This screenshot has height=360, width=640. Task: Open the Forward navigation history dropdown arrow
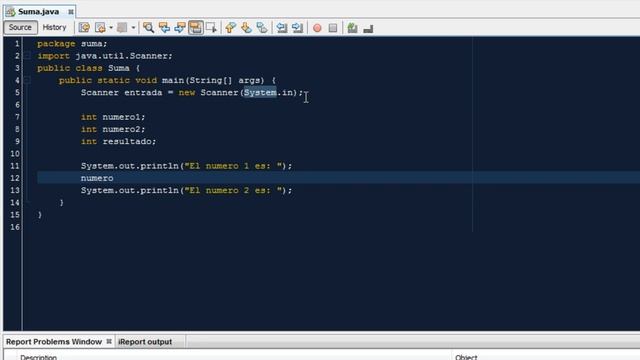[133, 28]
